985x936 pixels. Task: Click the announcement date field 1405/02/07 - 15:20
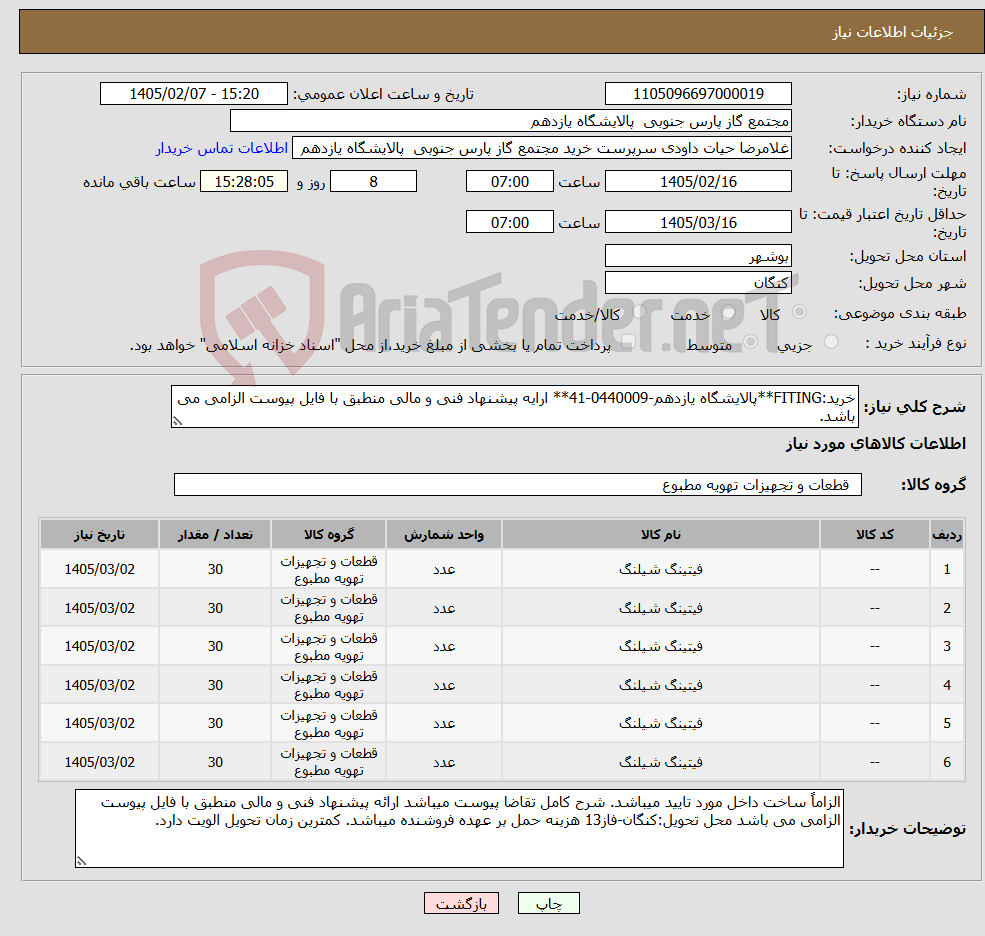pos(193,94)
